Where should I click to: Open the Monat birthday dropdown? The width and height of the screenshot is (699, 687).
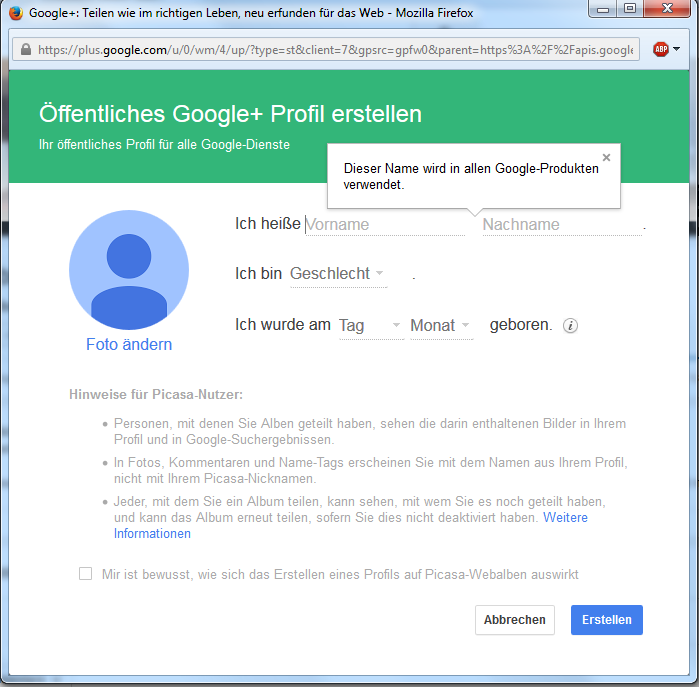coord(441,326)
